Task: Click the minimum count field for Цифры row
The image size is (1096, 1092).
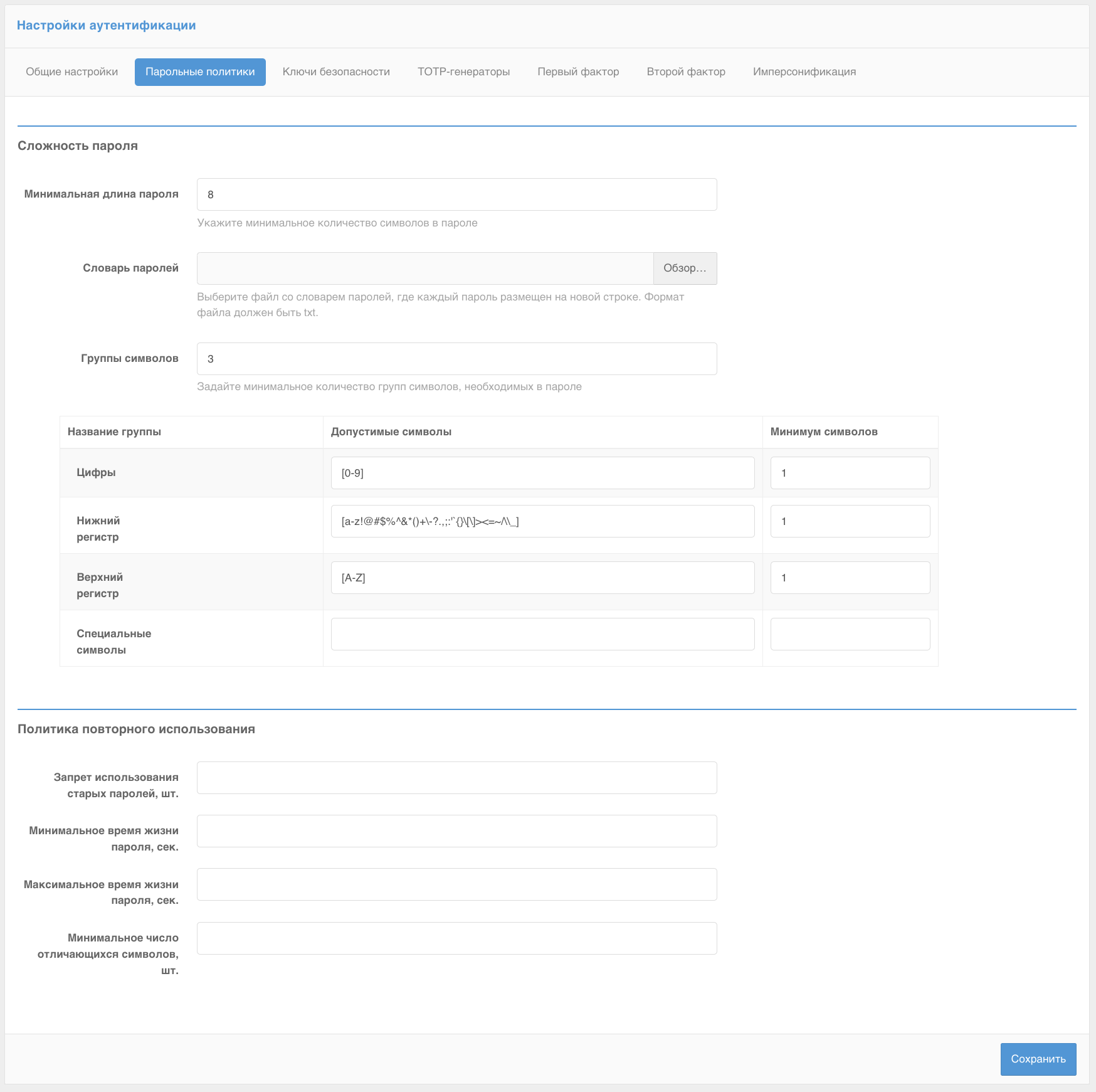Action: pos(850,473)
